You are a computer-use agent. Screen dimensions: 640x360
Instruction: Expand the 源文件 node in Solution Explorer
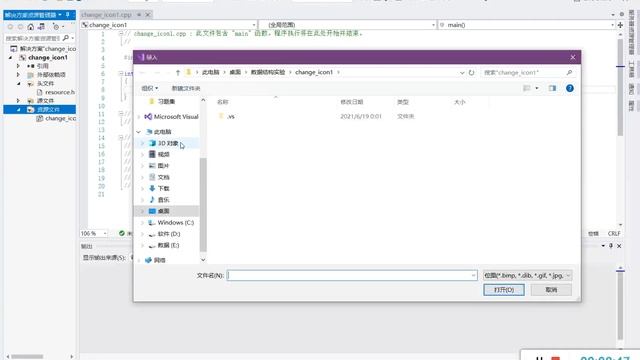click(x=18, y=100)
